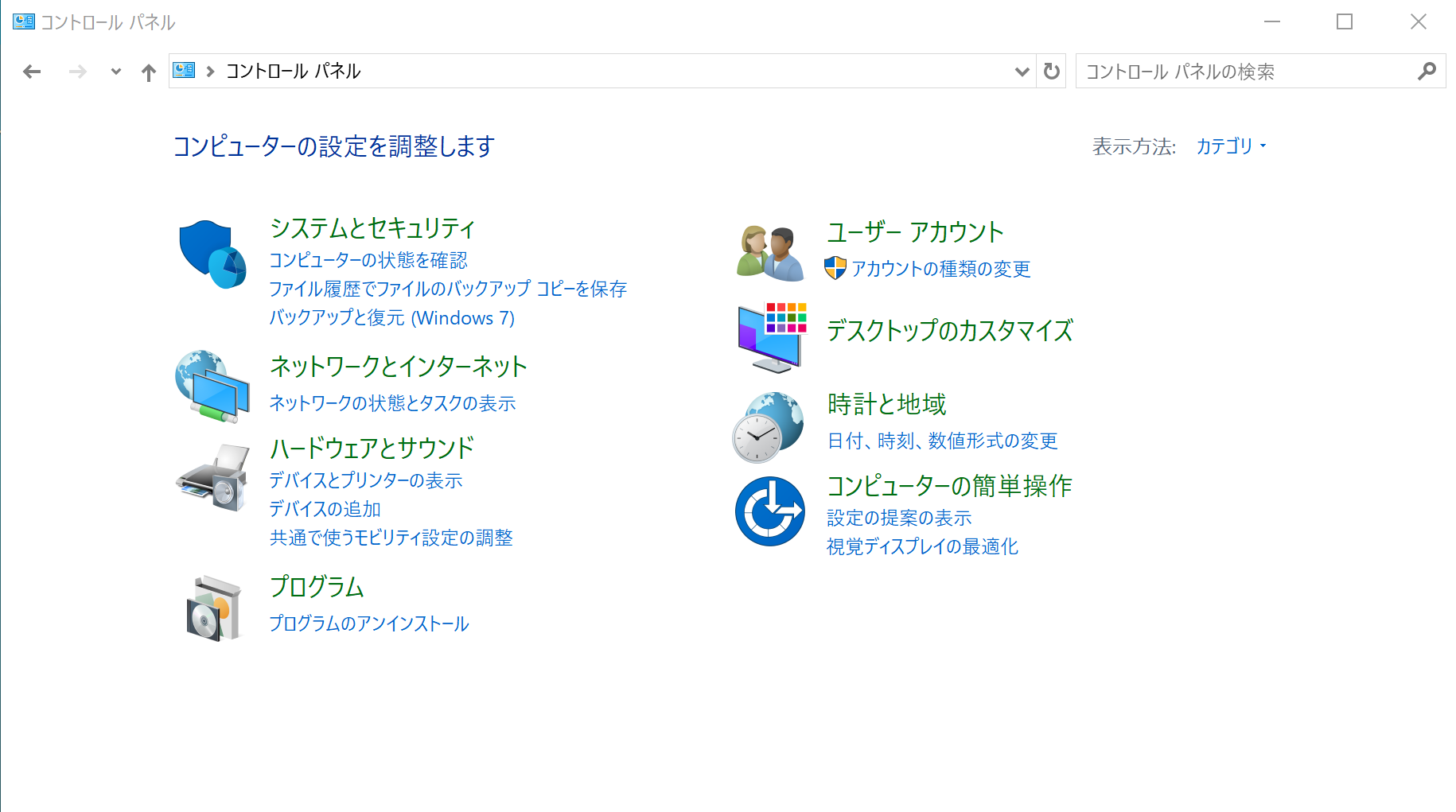Image resolution: width=1456 pixels, height=812 pixels.
Task: Open the カテゴリ view-by dropdown
Action: point(1230,146)
